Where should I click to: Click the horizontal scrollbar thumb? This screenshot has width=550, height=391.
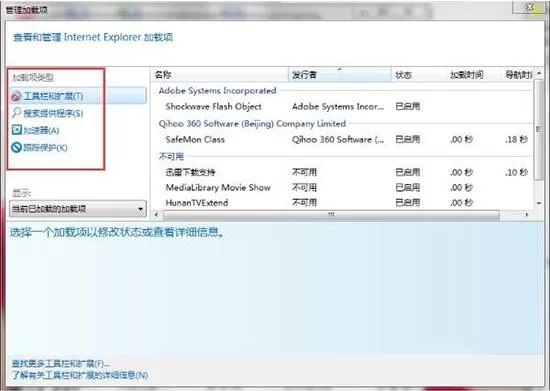(331, 215)
